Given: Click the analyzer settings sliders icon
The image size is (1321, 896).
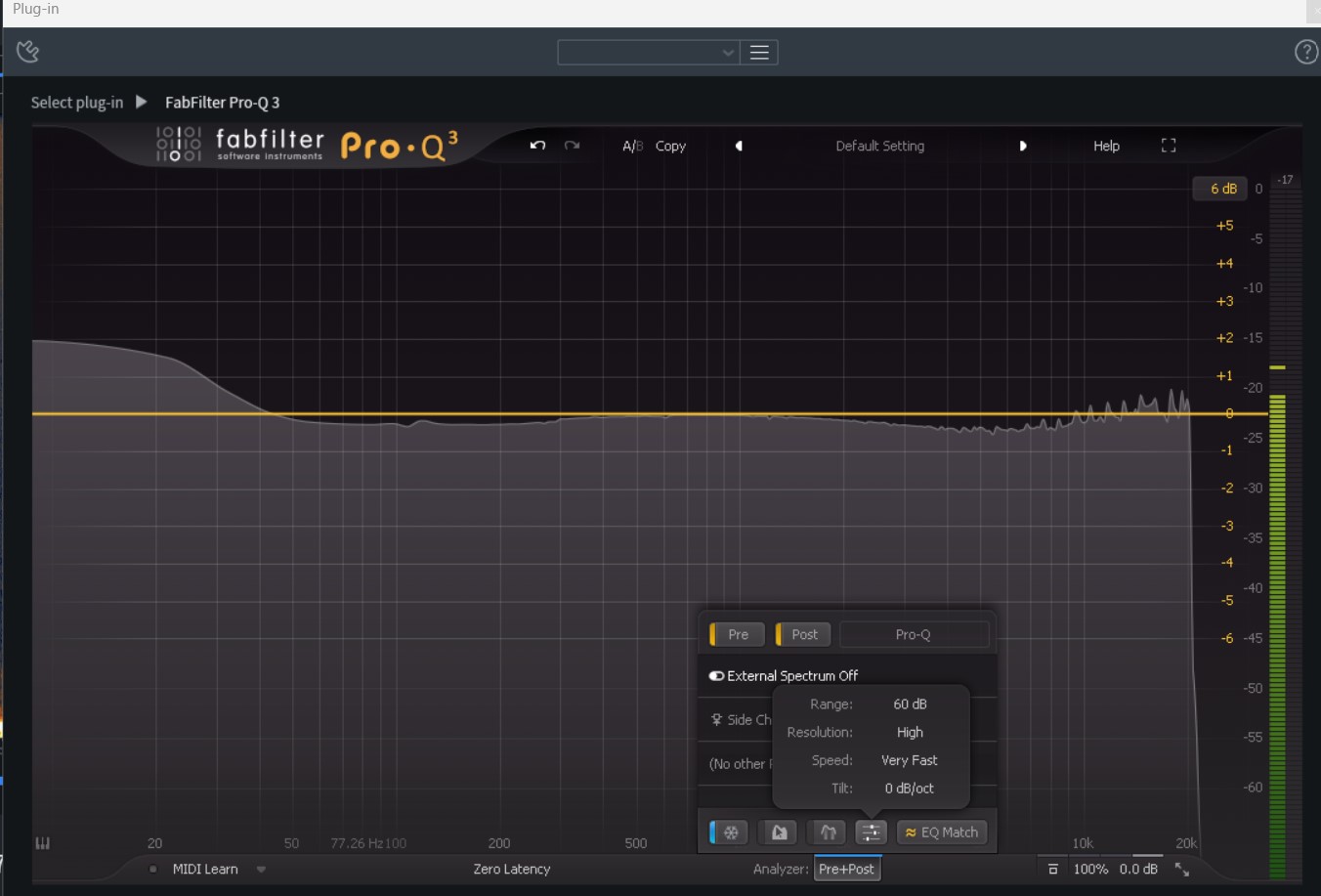Looking at the screenshot, I should 871,832.
